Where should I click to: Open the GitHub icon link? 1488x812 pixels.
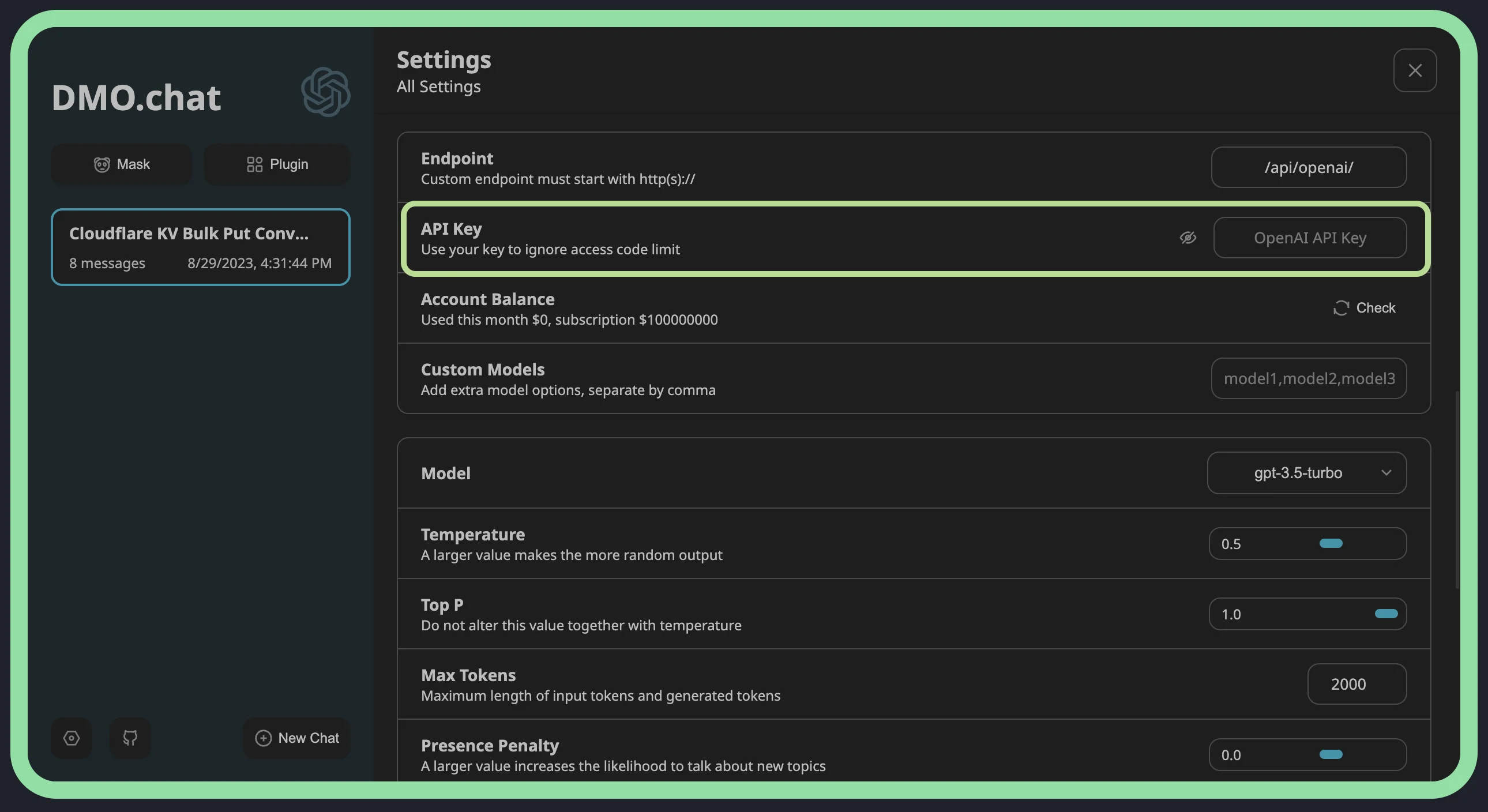click(130, 738)
